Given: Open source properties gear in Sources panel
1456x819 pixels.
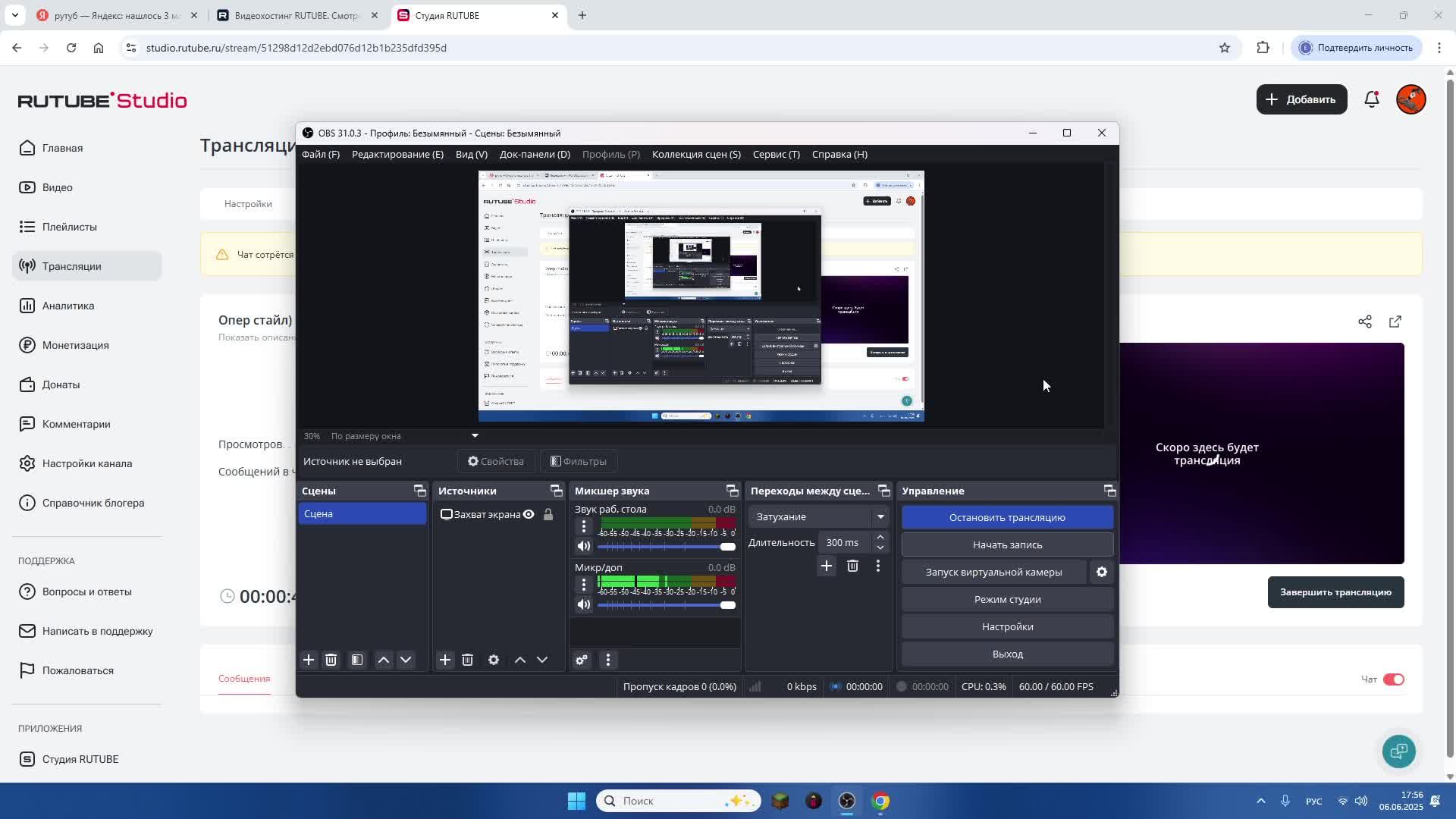Looking at the screenshot, I should coord(494,660).
